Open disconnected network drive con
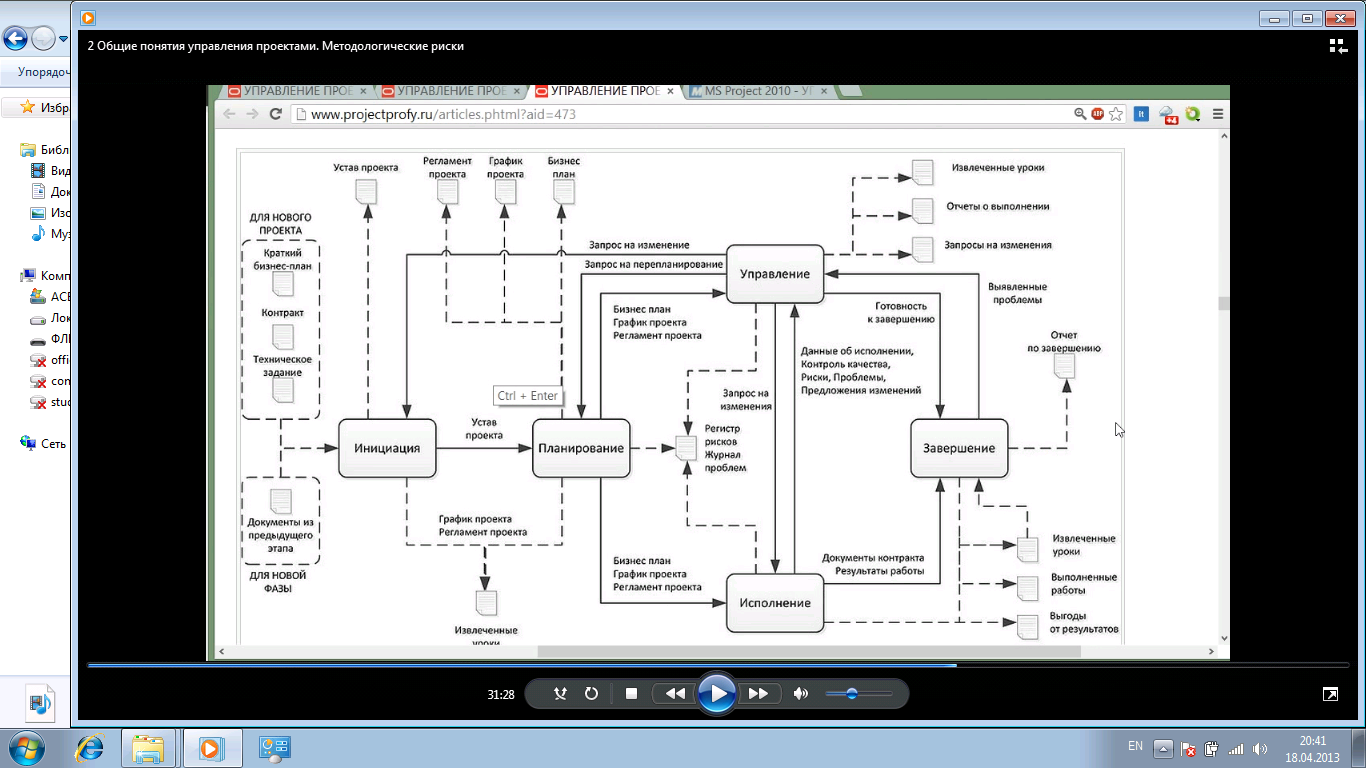This screenshot has height=768, width=1366. point(39,381)
